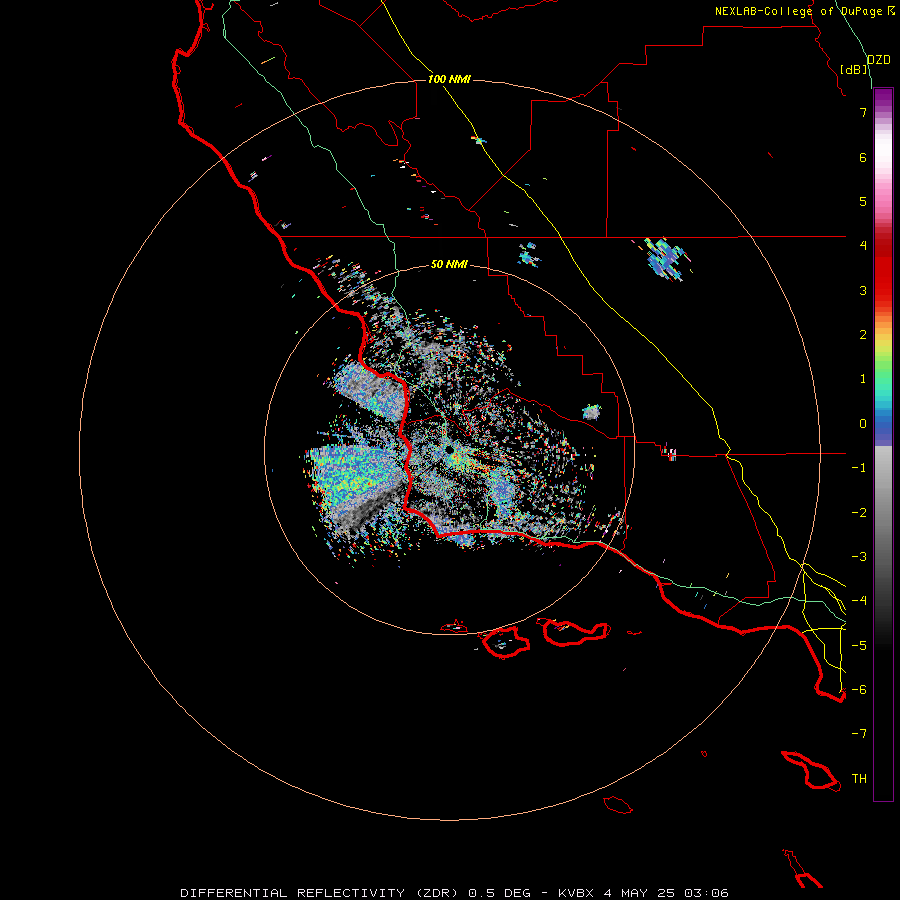Click the -7 value on color scale
Image resolution: width=900 pixels, height=900 pixels.
pyautogui.click(x=859, y=734)
